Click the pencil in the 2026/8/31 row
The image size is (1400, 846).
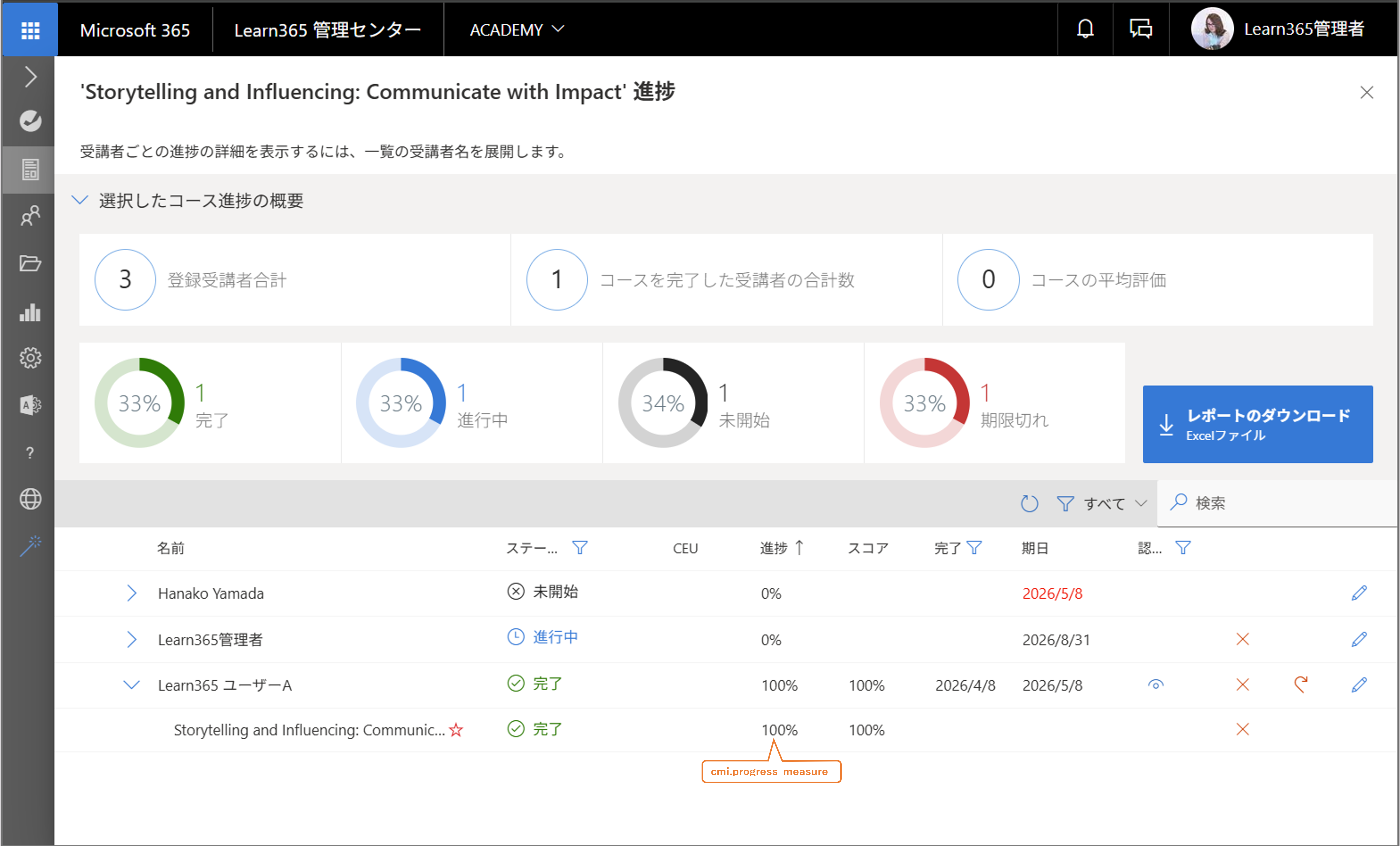coord(1359,639)
